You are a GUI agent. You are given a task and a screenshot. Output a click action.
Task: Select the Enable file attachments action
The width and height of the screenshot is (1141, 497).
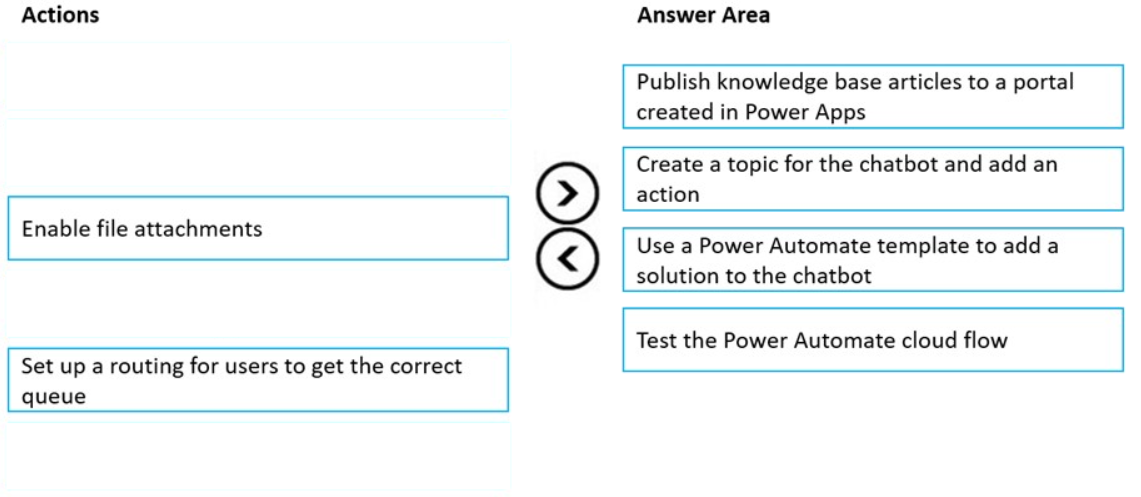coord(258,228)
